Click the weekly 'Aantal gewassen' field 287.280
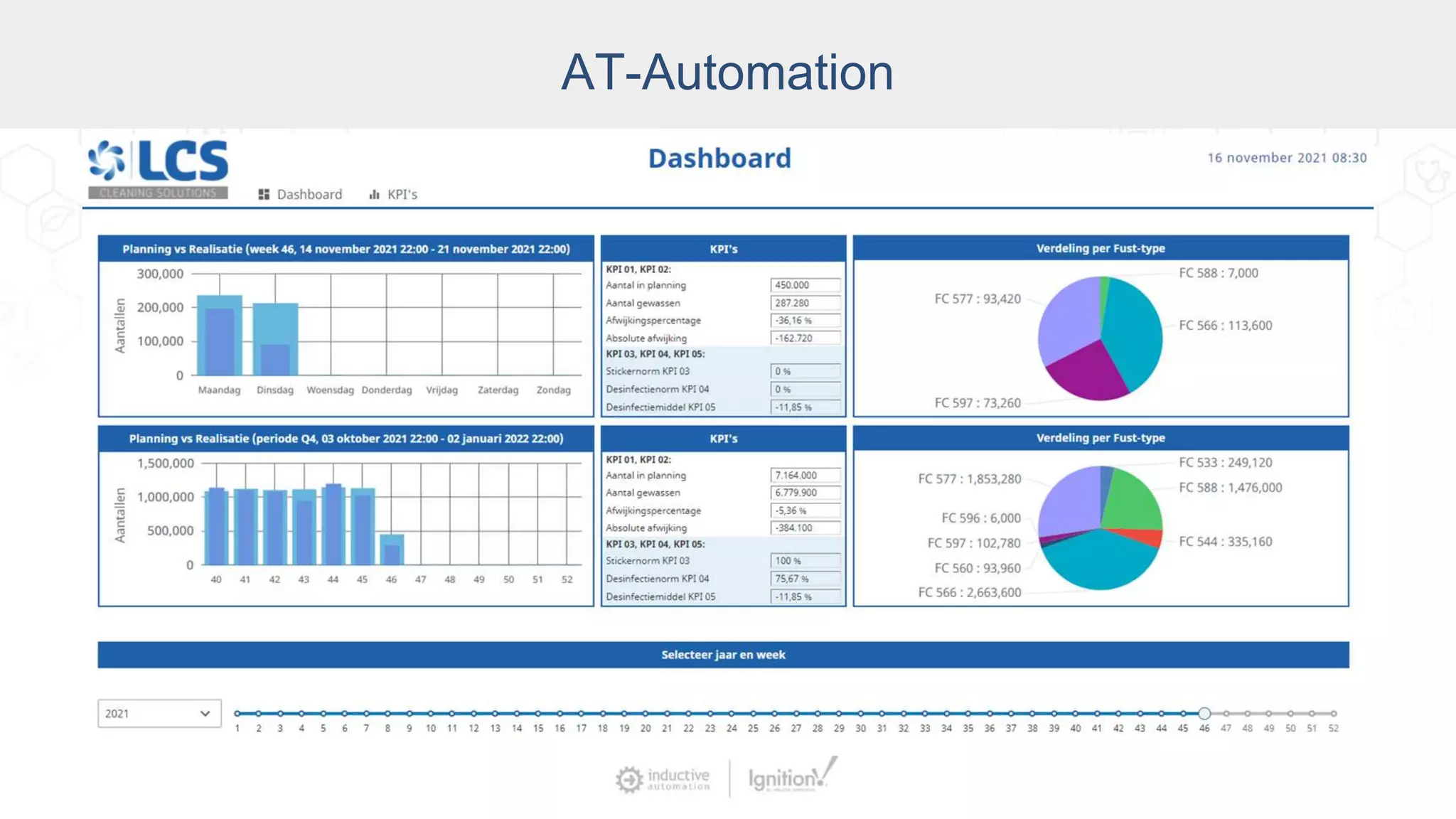The image size is (1456, 819). [x=805, y=303]
